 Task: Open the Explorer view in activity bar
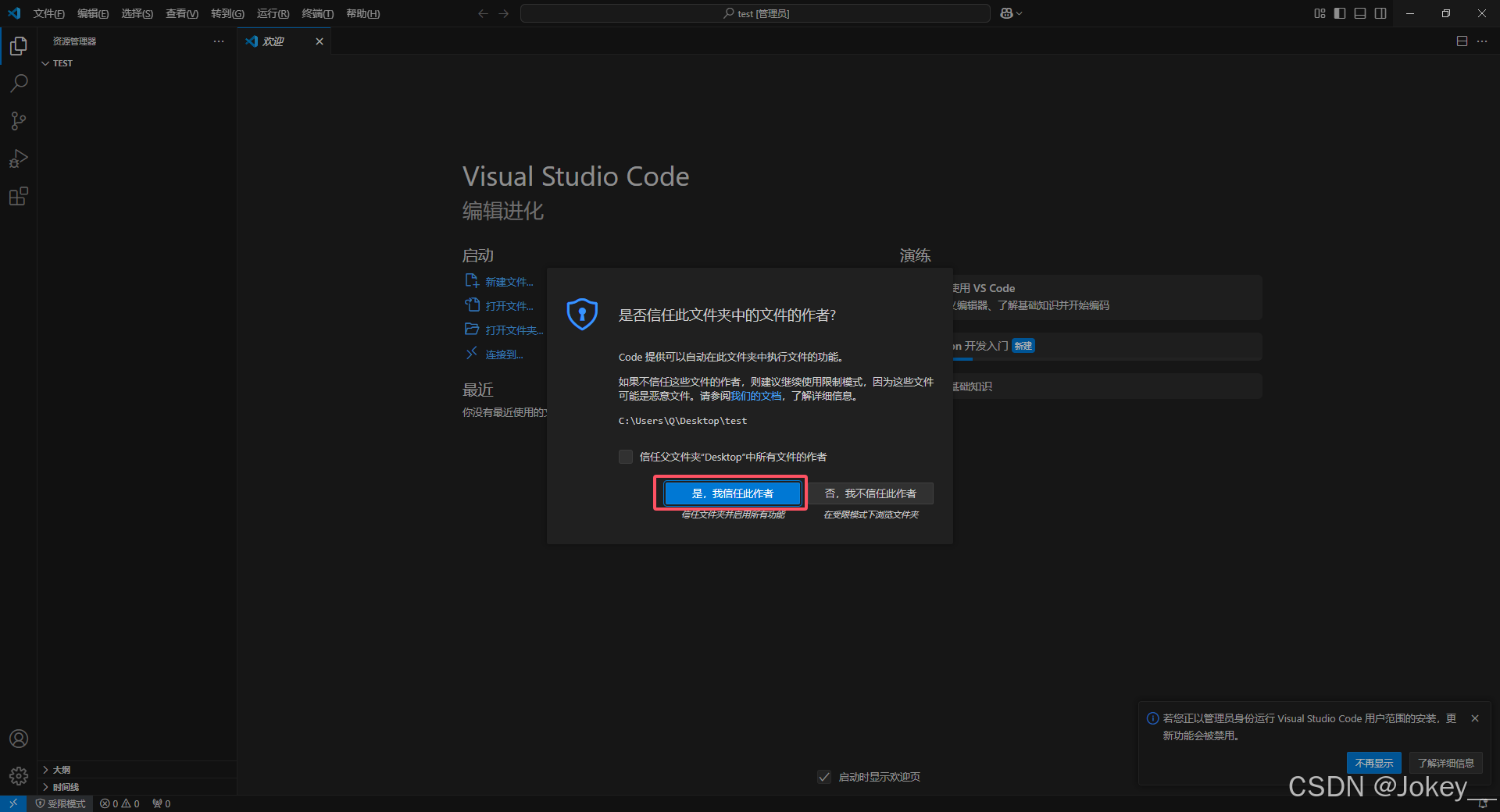[x=19, y=46]
